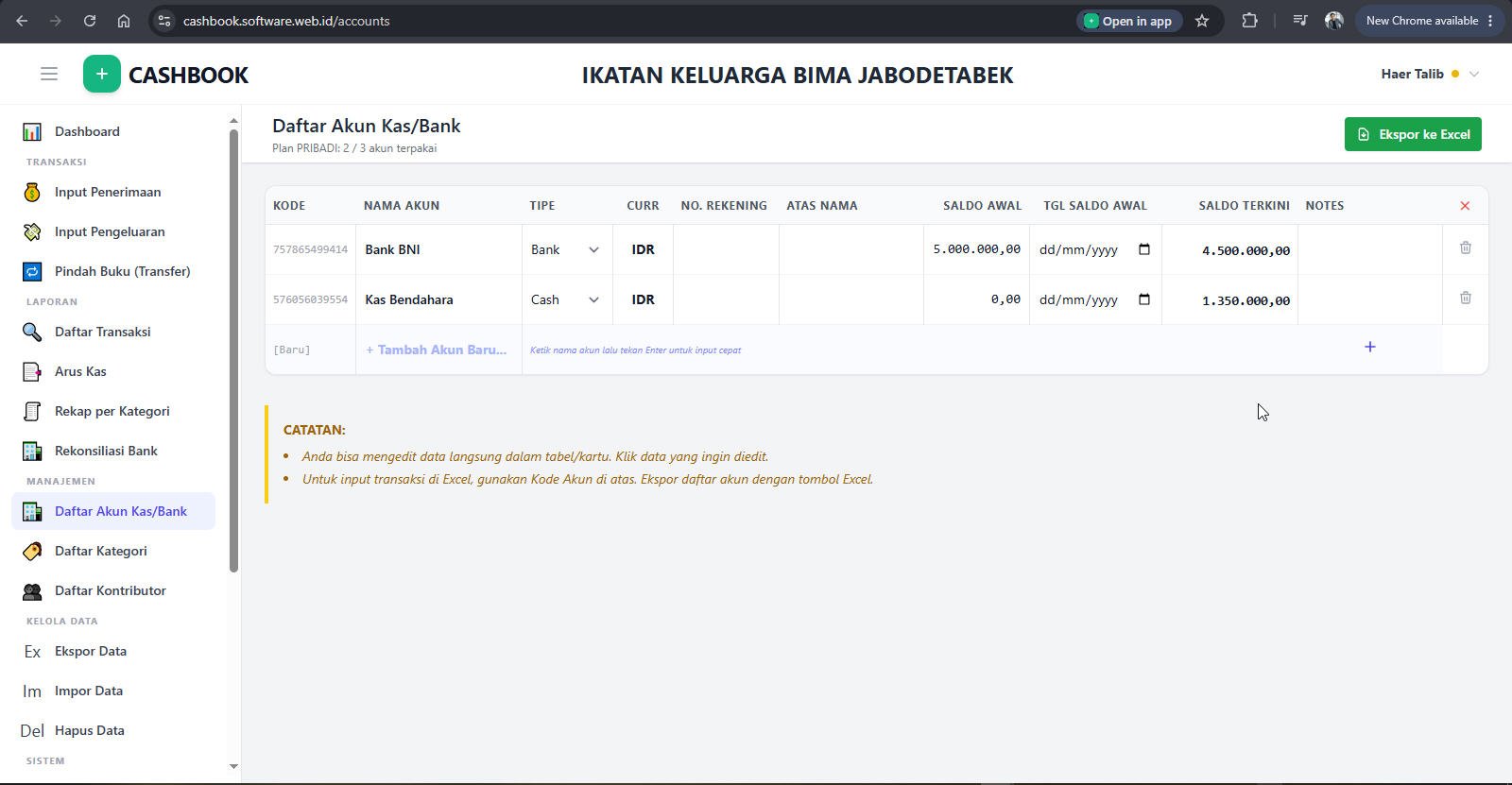Viewport: 1512px width, 785px height.
Task: Click the Pindah Buku transfer icon
Action: (x=32, y=271)
